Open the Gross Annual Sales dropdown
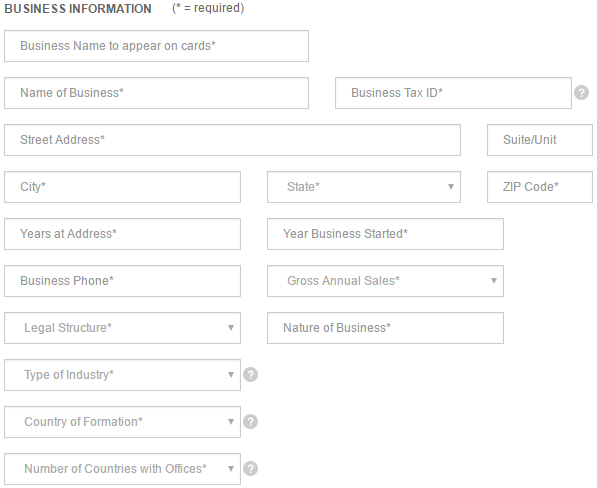The width and height of the screenshot is (597, 488). [x=385, y=281]
